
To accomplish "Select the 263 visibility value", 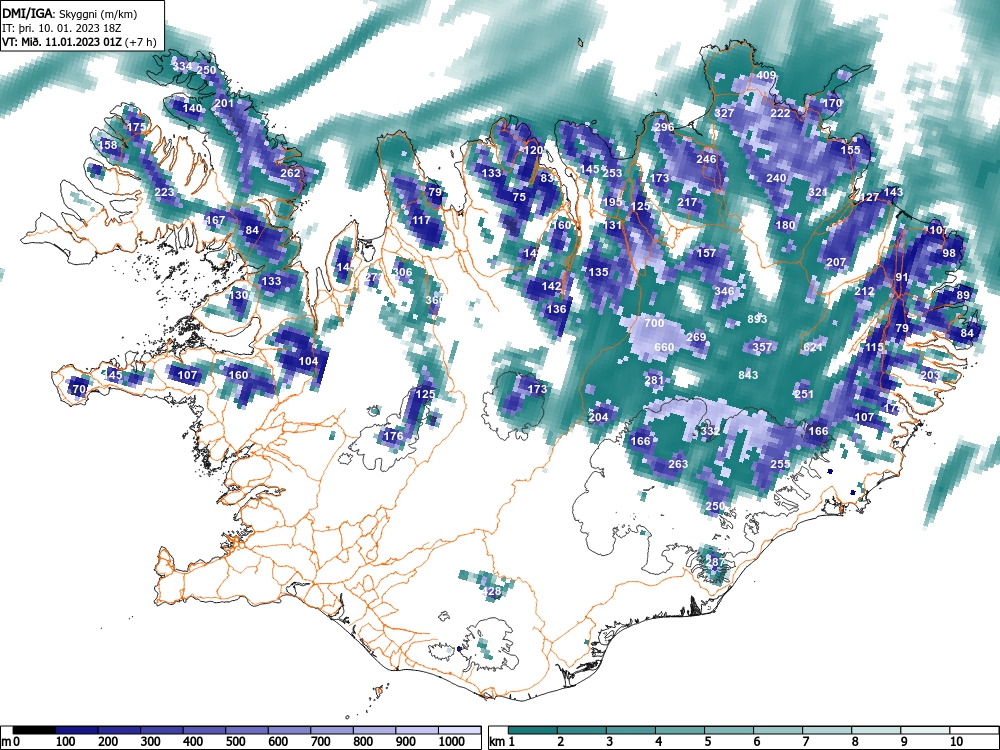I will coord(678,464).
